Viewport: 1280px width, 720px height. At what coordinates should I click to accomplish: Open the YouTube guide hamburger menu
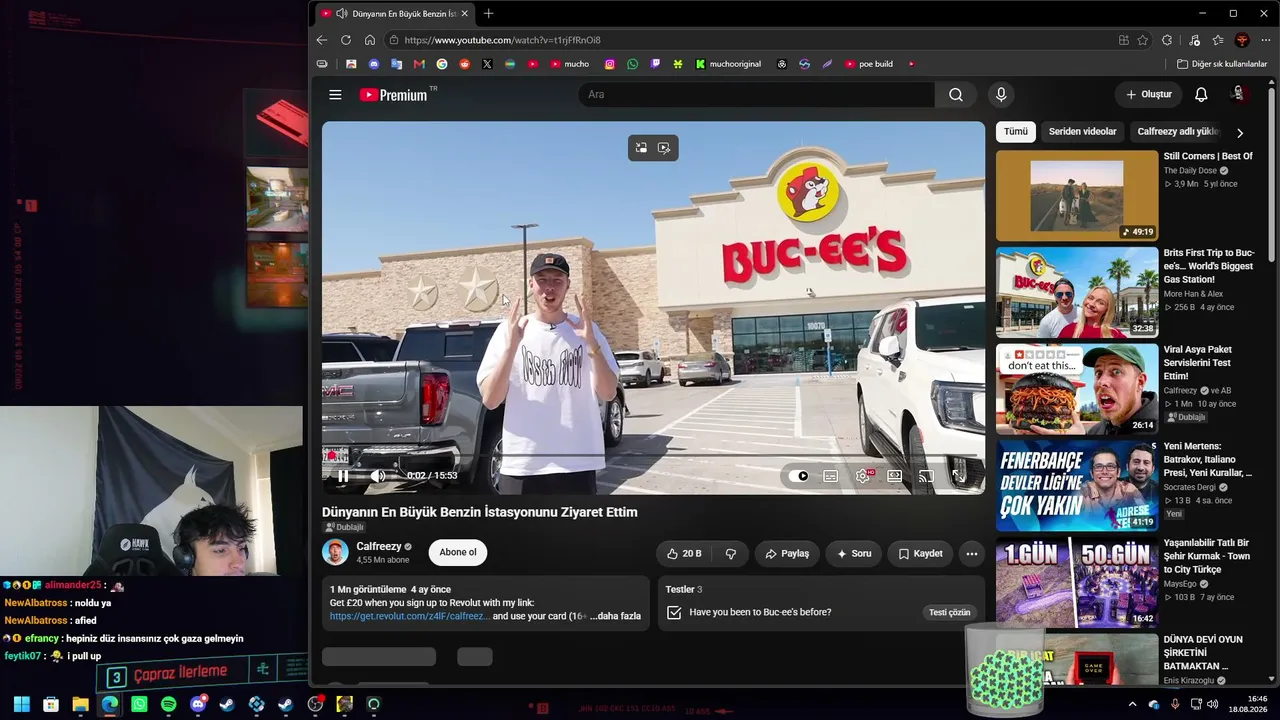tap(335, 95)
